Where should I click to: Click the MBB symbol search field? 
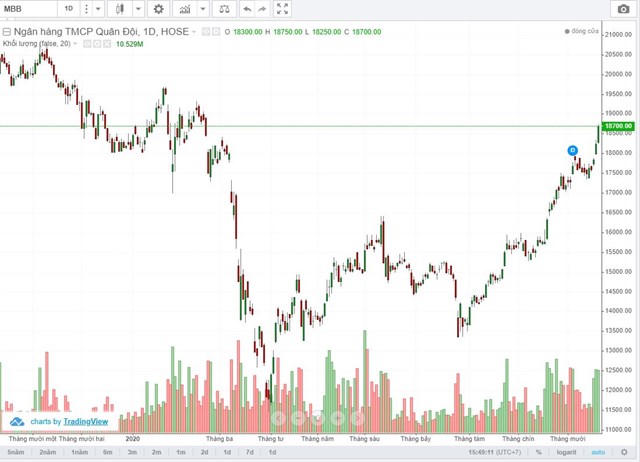pos(29,9)
